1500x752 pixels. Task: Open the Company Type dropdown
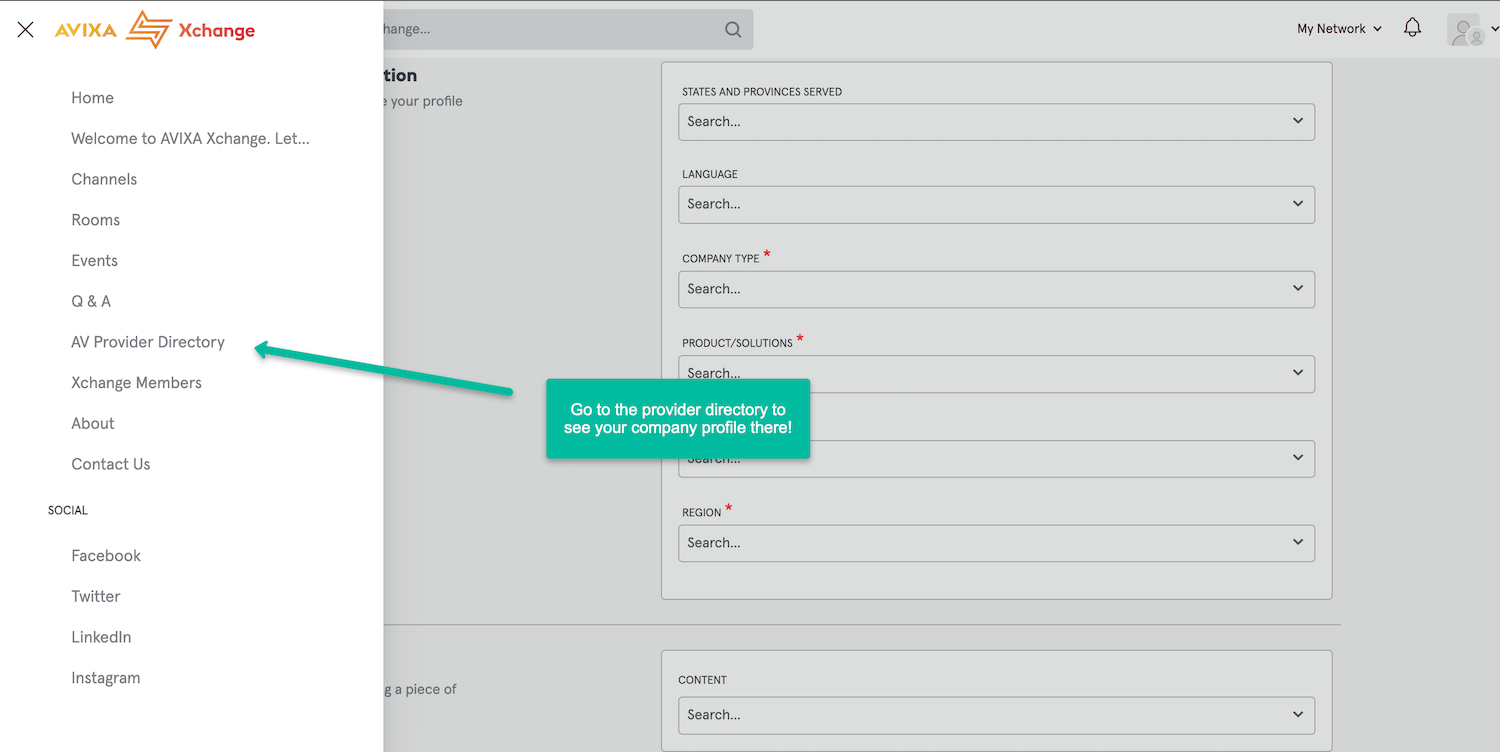pos(996,289)
